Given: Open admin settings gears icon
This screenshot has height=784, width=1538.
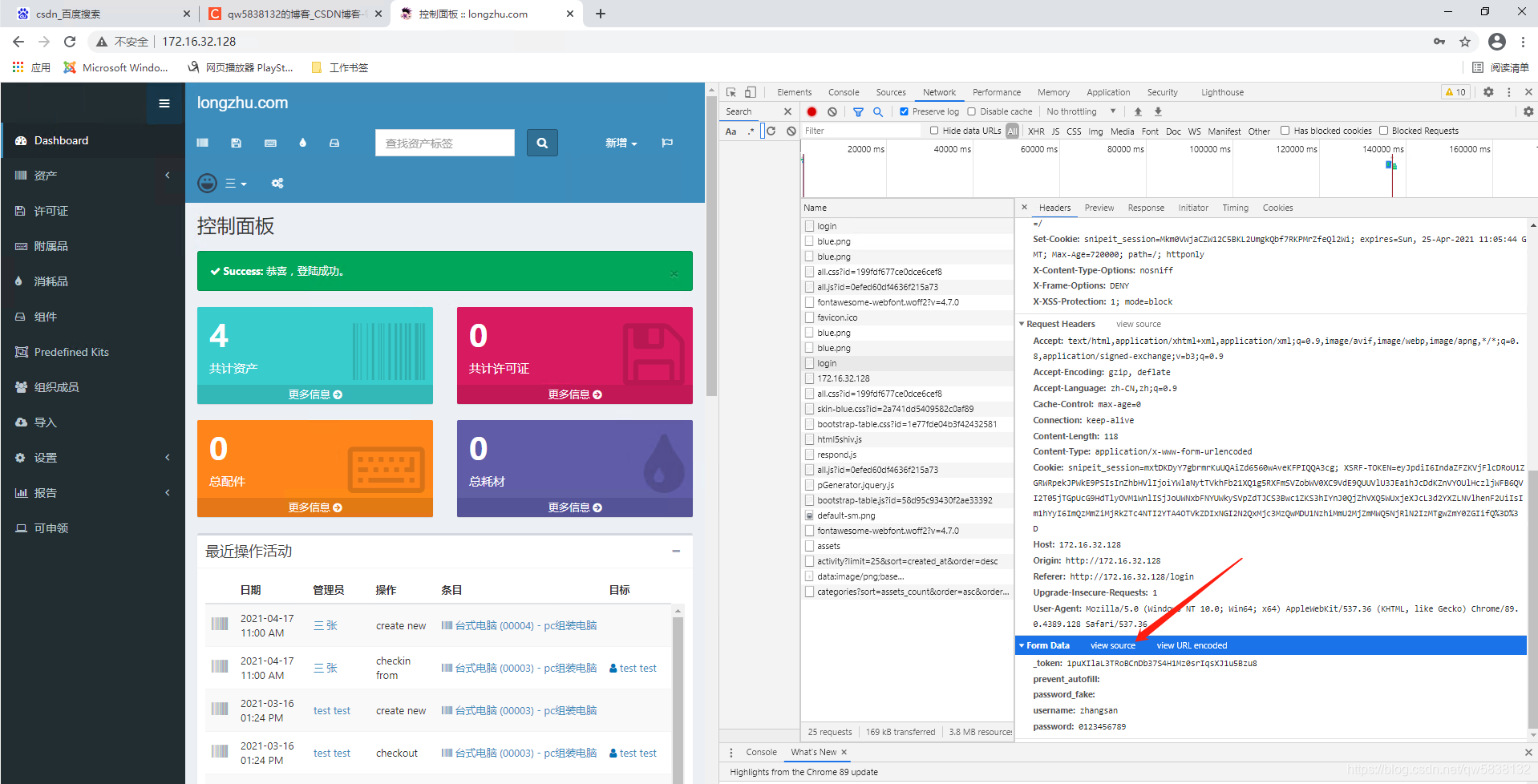Looking at the screenshot, I should click(x=277, y=184).
